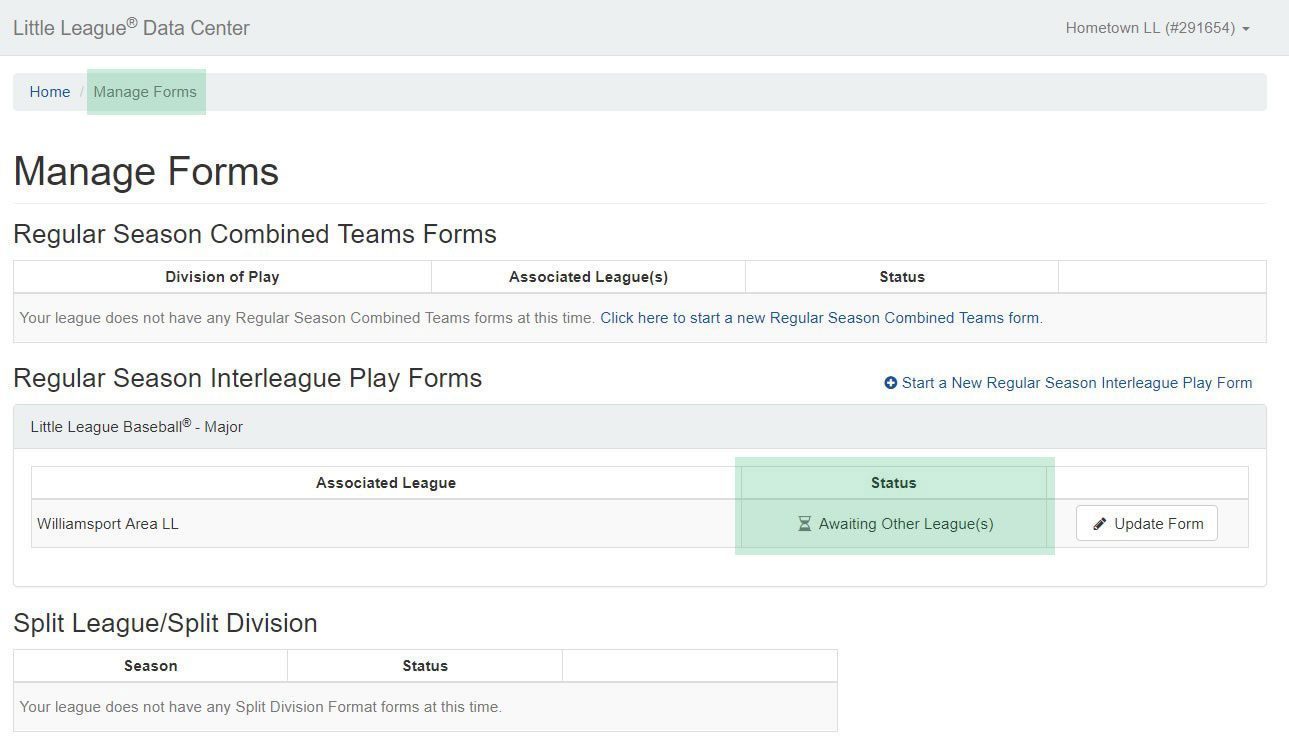This screenshot has width=1289, height=746.
Task: Click the Manage Forms page heading
Action: (146, 171)
